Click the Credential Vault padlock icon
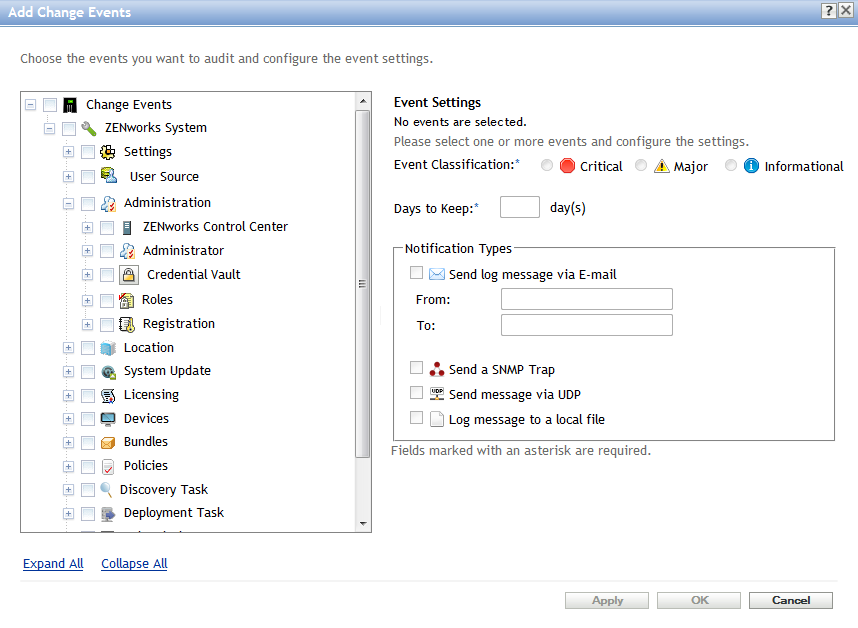The width and height of the screenshot is (858, 628). [x=128, y=275]
